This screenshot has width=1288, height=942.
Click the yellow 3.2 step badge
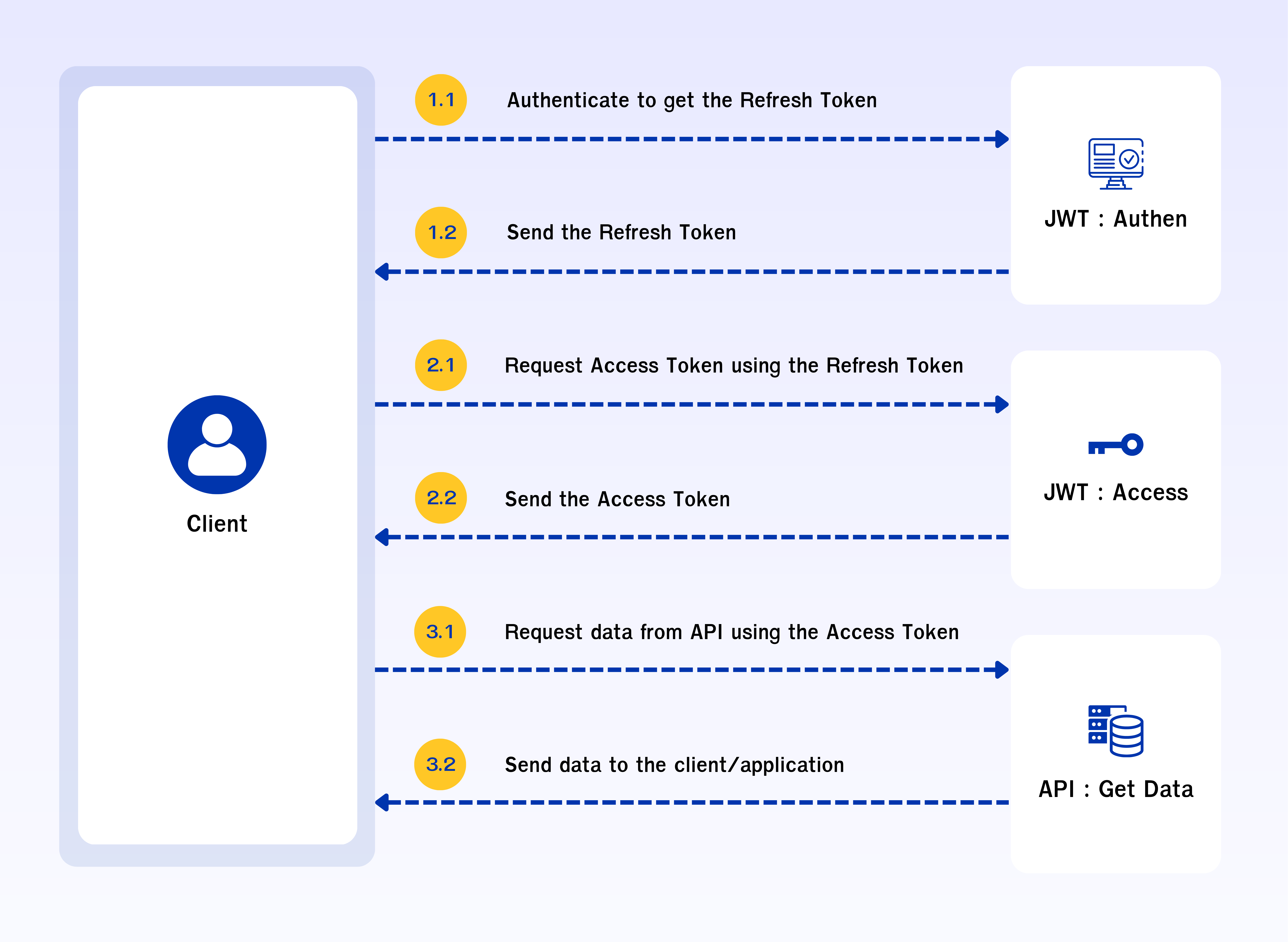[x=440, y=764]
